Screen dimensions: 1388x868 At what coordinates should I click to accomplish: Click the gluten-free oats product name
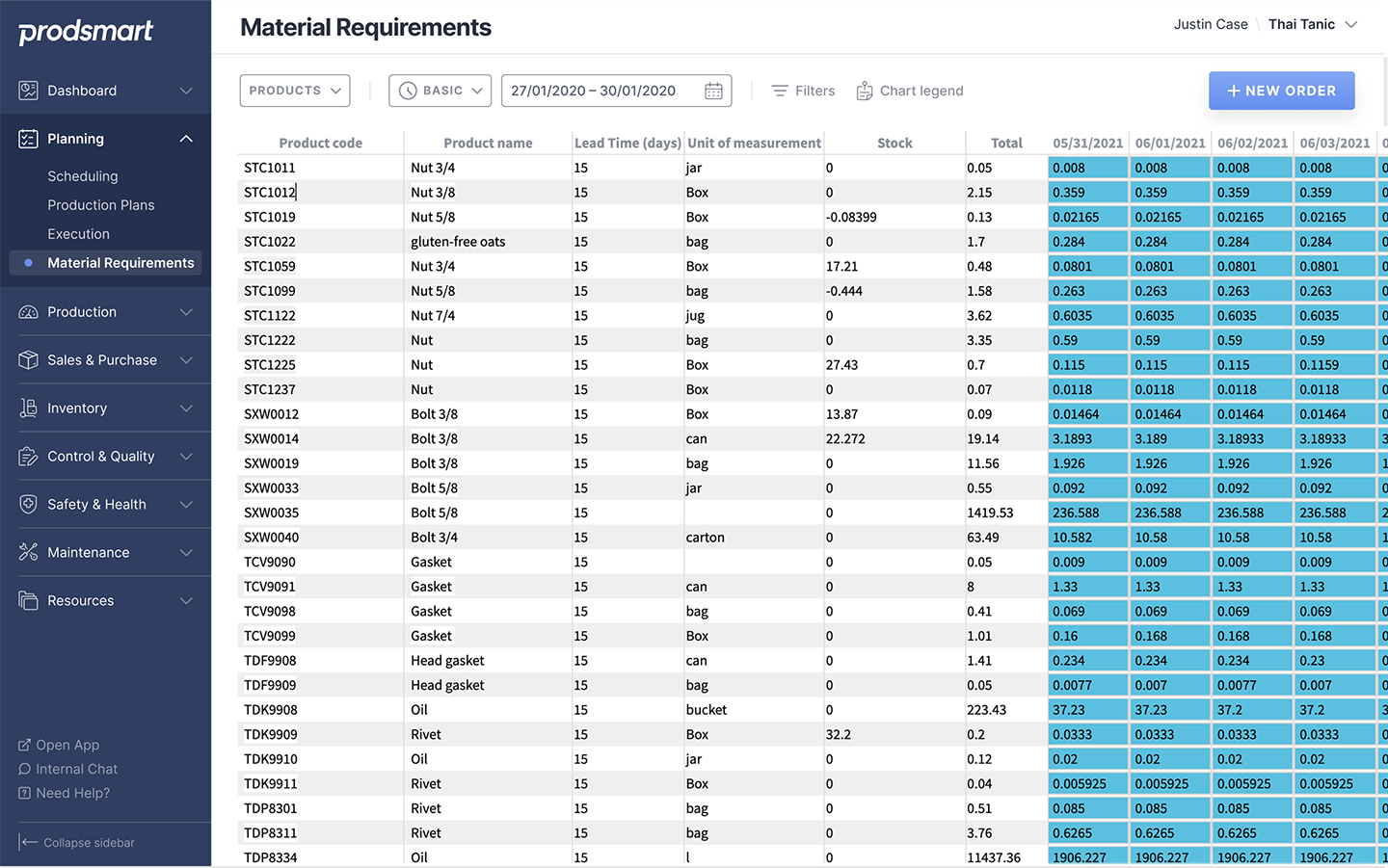[458, 242]
